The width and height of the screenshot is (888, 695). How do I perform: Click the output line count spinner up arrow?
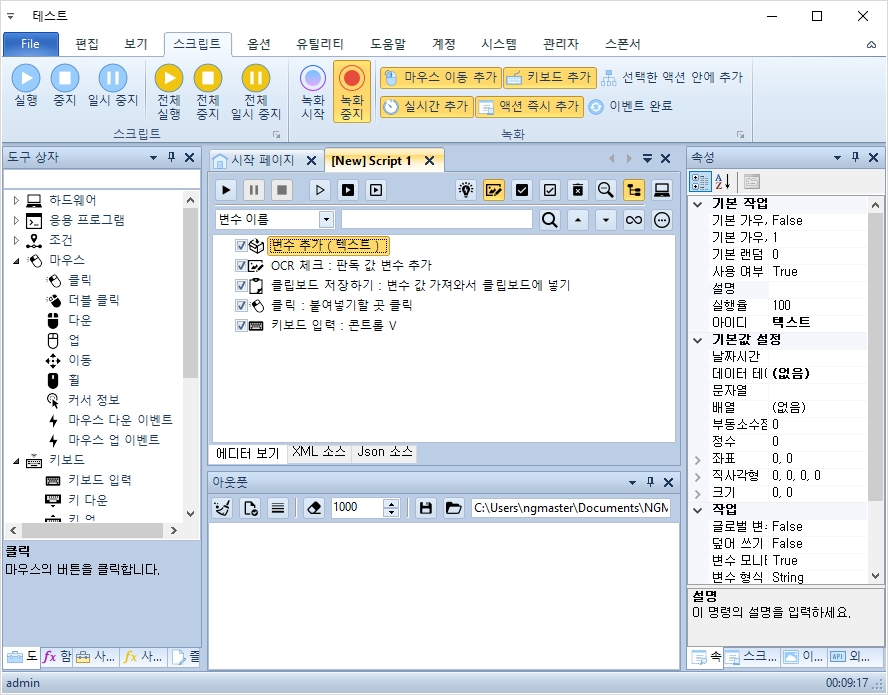391,503
